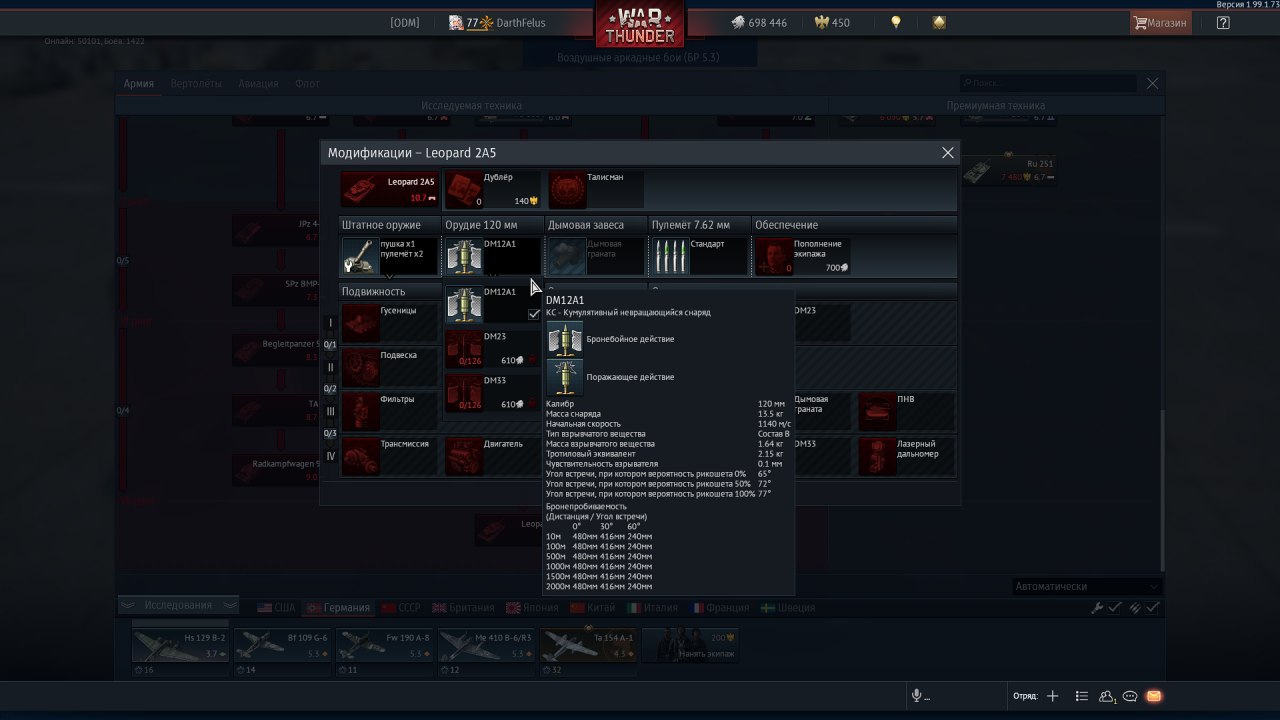Switch to the Армия tab
The image size is (1280, 720).
click(139, 84)
